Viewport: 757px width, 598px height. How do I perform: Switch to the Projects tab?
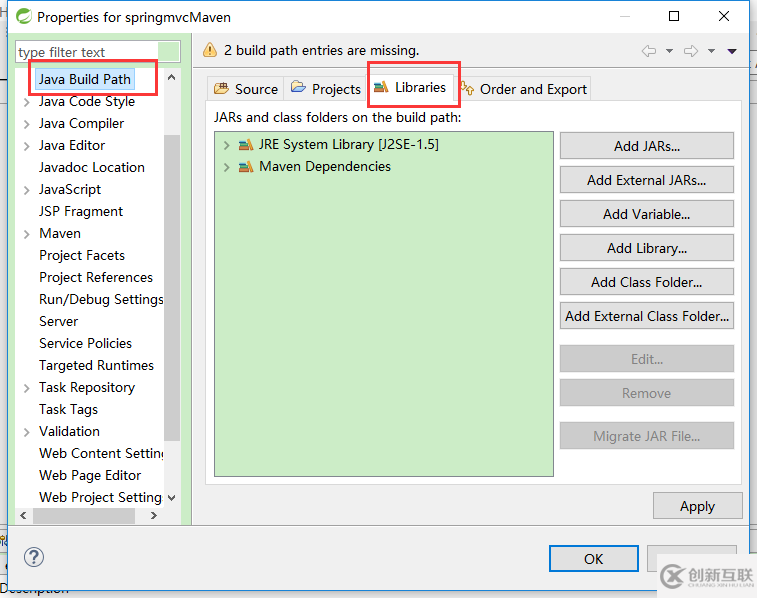(x=326, y=89)
